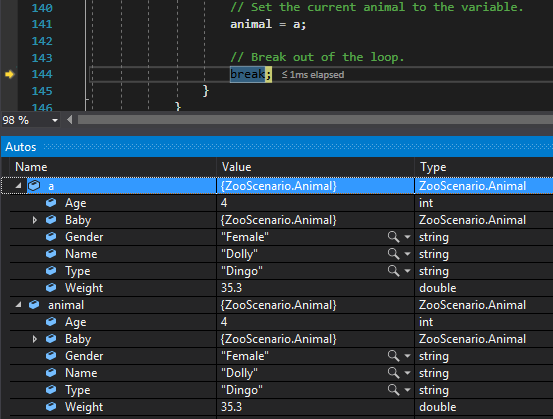Select the 'a' row in Autos
Screen dimensions: 553x419
tap(277, 186)
